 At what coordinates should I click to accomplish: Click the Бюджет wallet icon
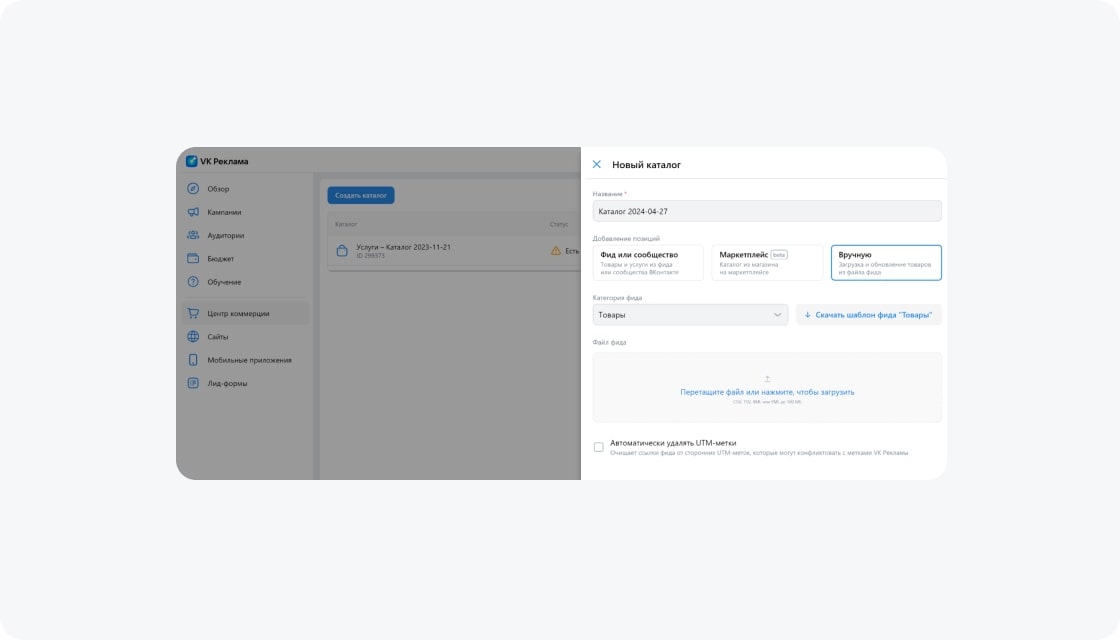[193, 259]
